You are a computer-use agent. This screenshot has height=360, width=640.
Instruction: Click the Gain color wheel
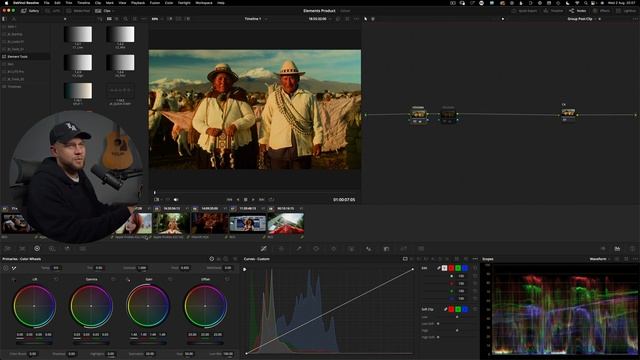pyautogui.click(x=148, y=306)
